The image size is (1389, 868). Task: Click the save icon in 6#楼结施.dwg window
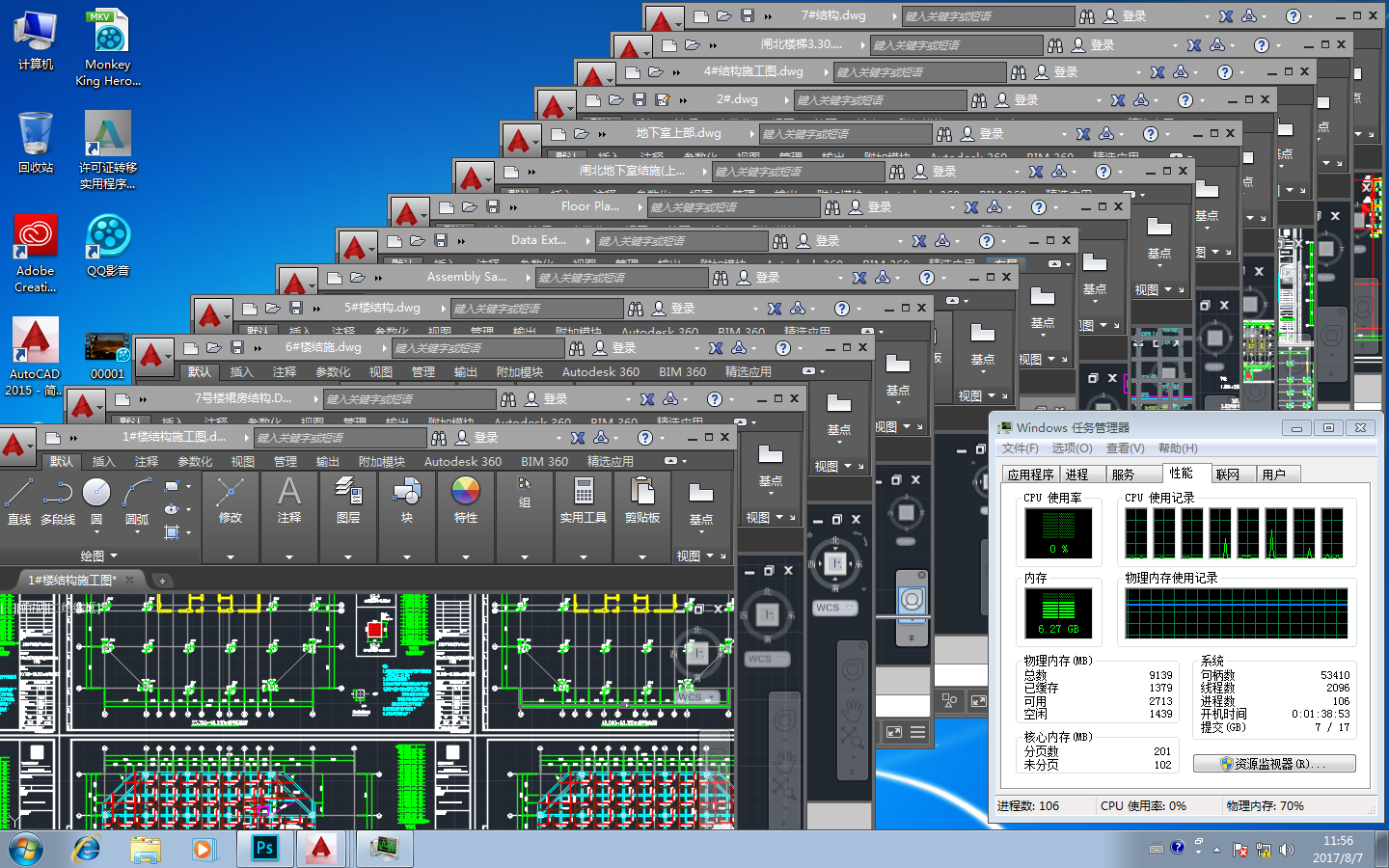[236, 347]
